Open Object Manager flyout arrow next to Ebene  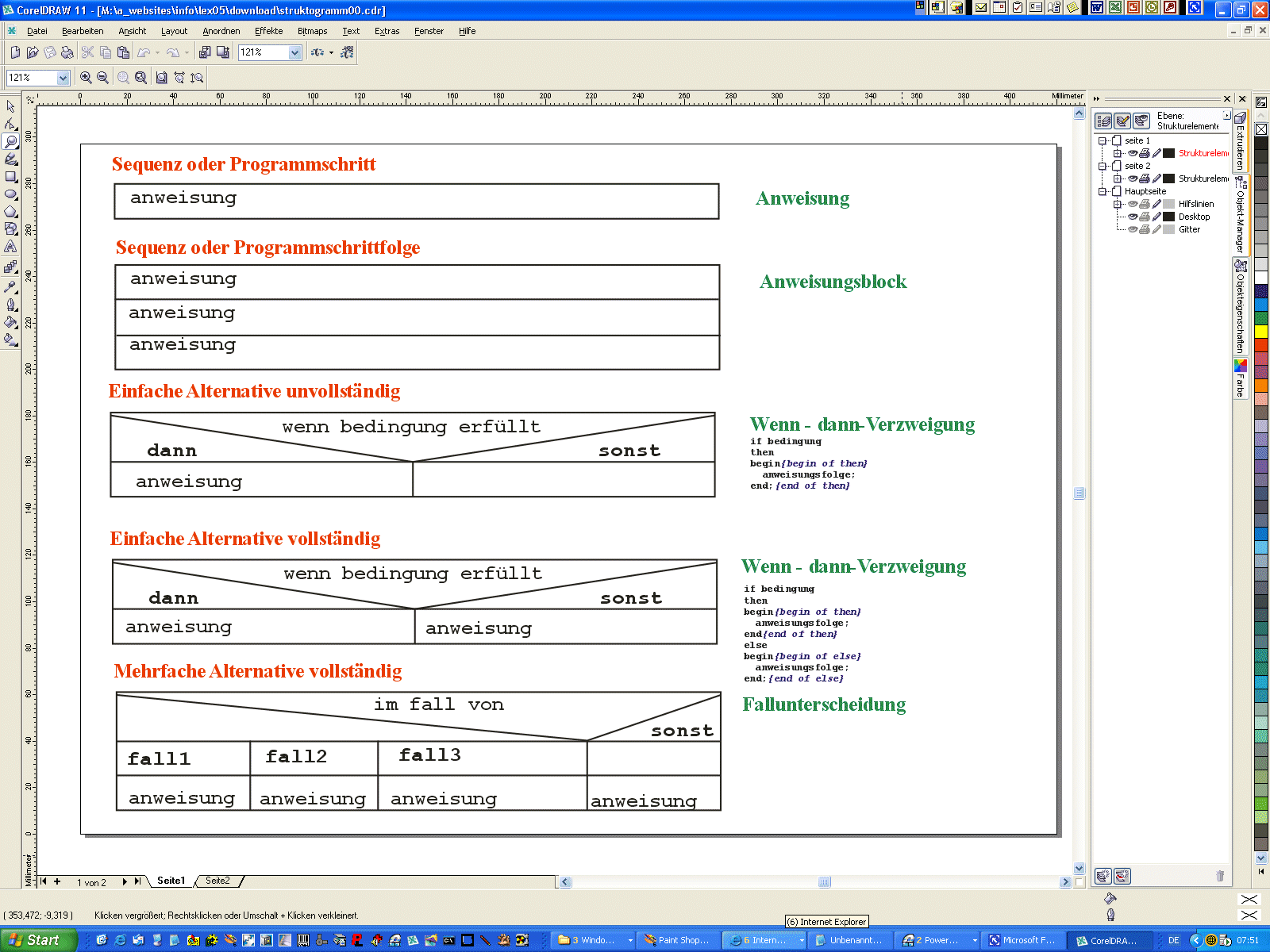1226,116
